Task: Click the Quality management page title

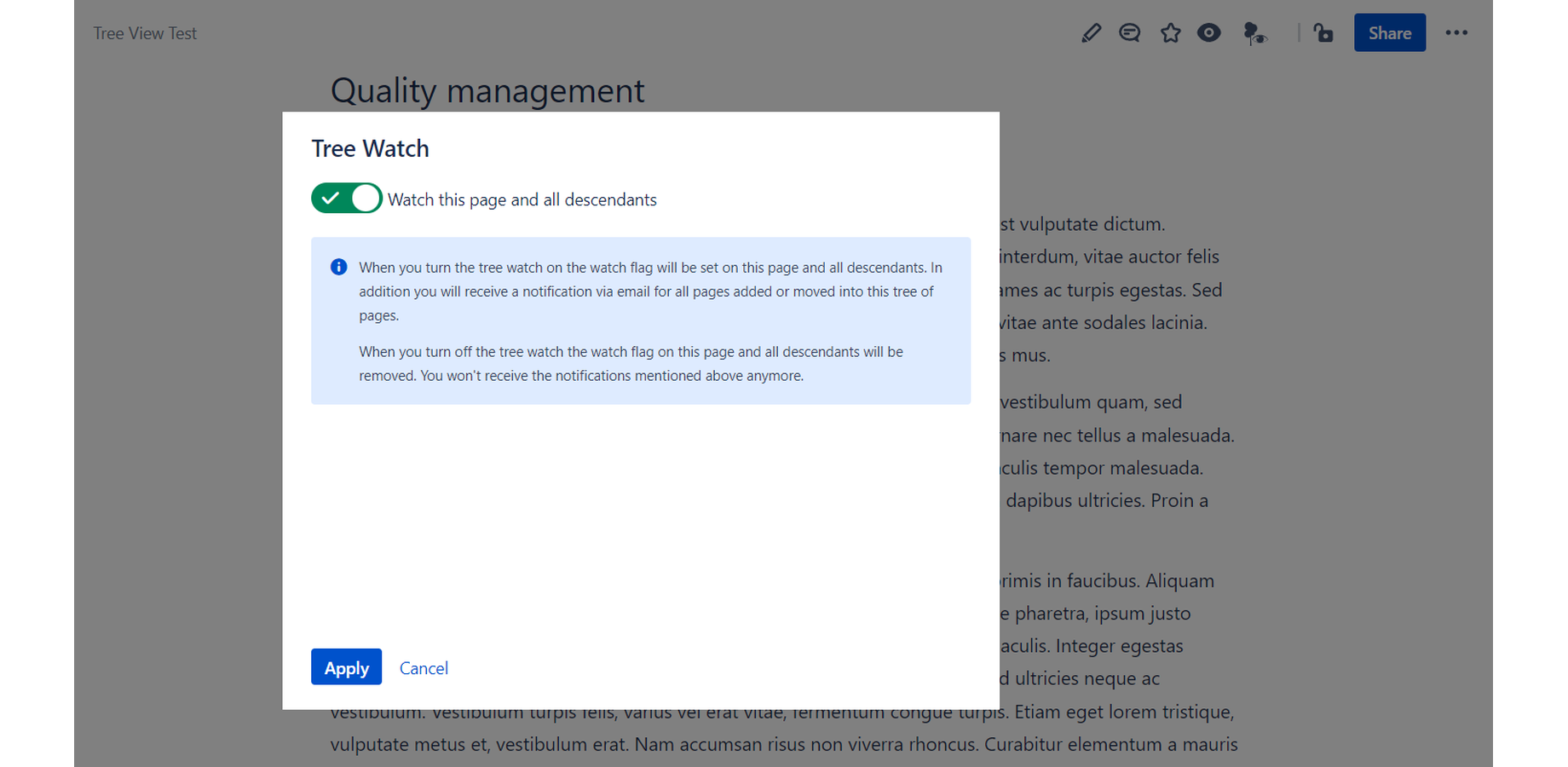Action: (x=487, y=90)
